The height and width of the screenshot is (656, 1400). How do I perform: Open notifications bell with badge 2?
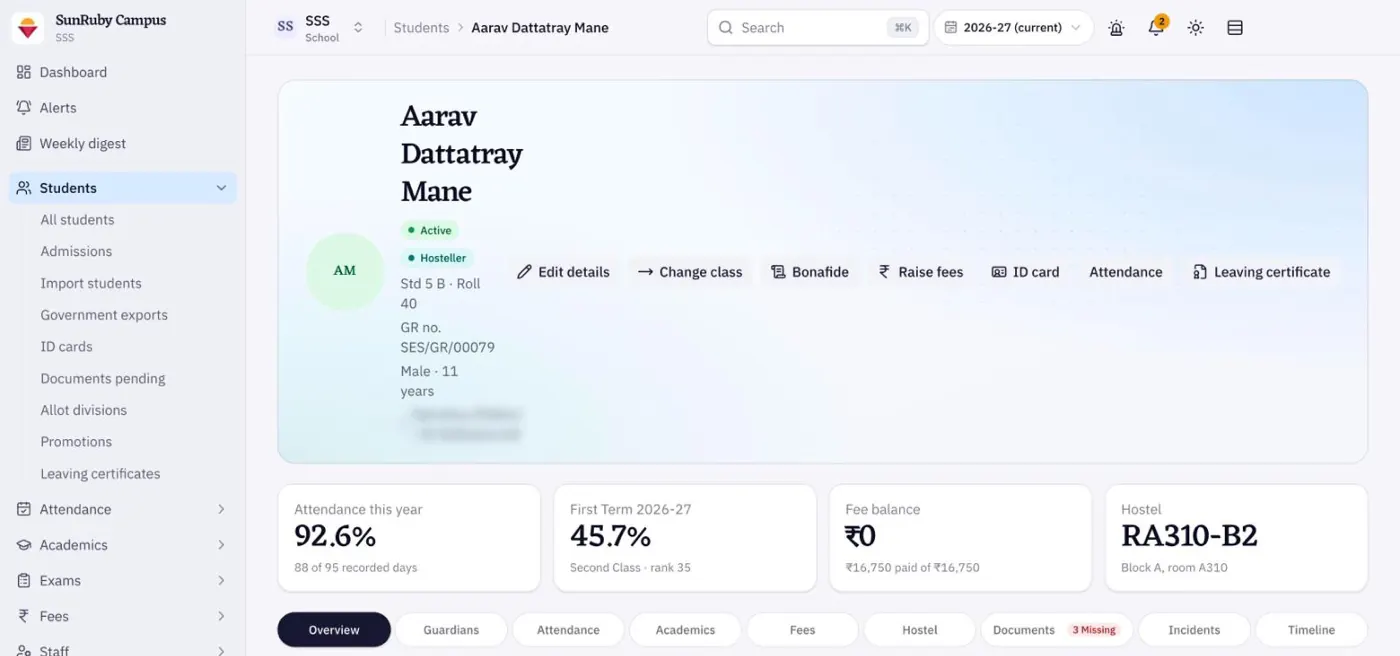tap(1156, 27)
